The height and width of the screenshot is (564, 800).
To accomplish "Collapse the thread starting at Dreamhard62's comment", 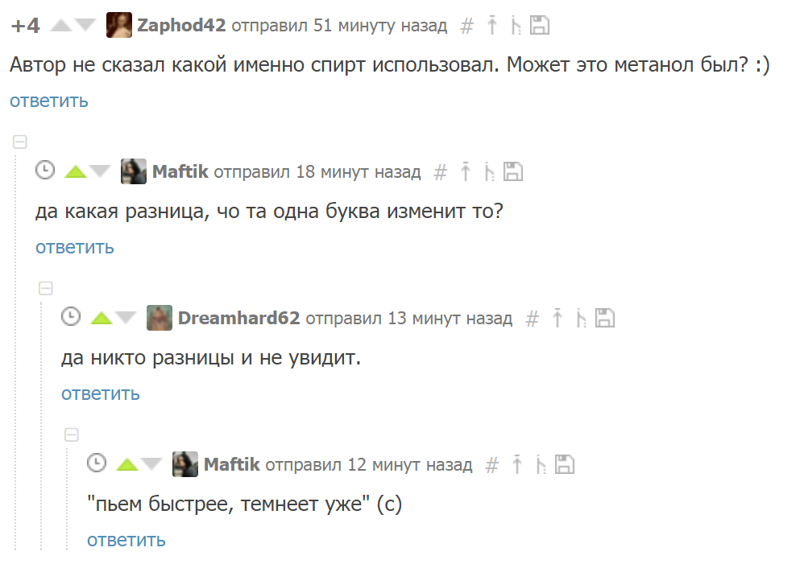I will [45, 289].
